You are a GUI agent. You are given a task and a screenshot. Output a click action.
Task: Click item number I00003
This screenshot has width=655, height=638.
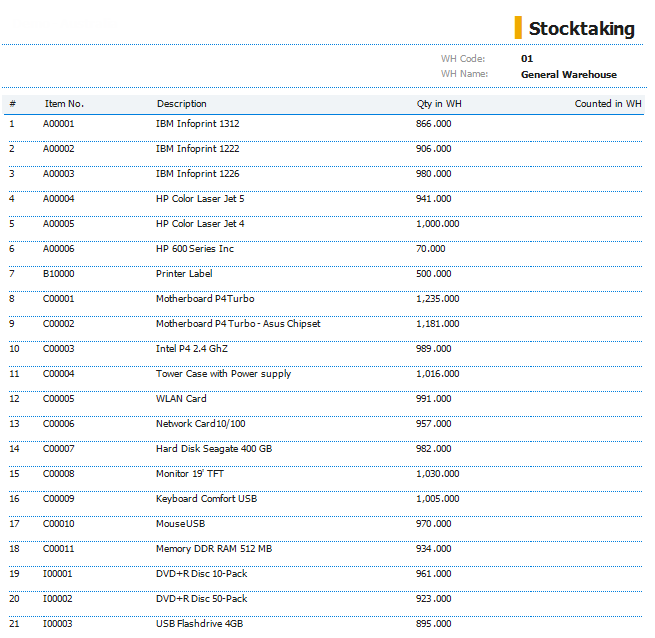click(x=58, y=624)
